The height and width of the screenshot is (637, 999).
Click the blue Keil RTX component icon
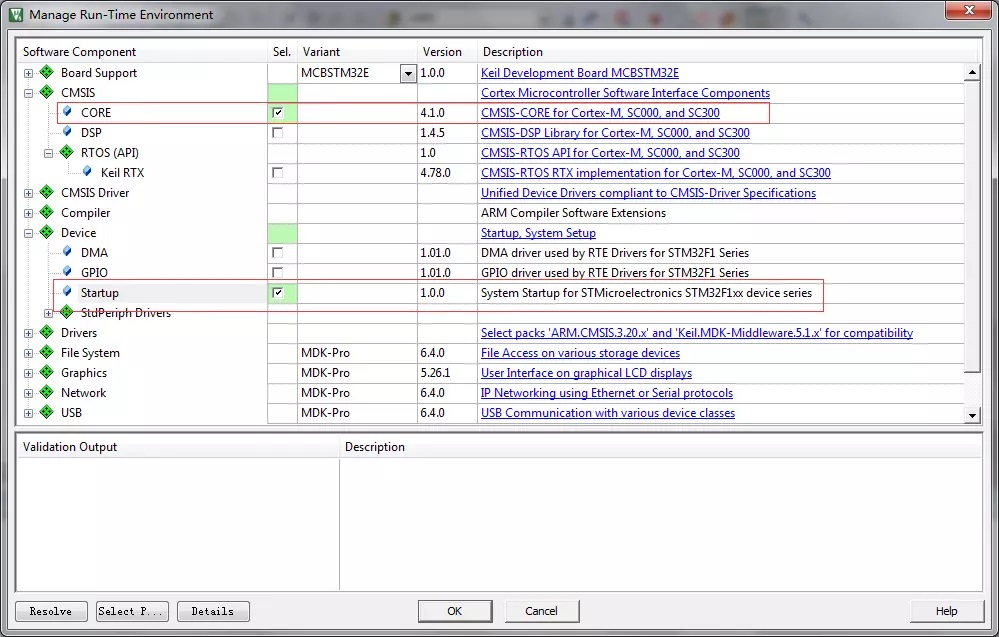click(x=87, y=172)
